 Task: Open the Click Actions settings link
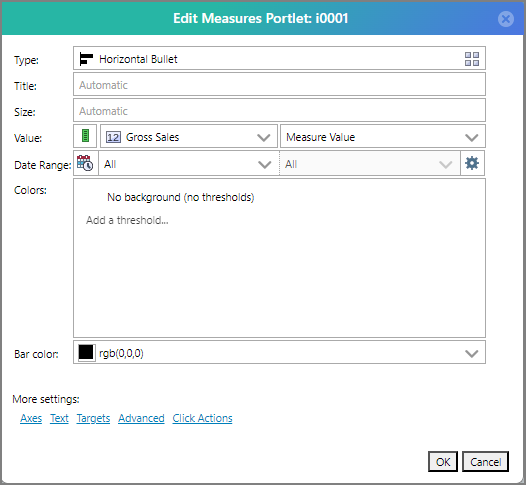202,418
